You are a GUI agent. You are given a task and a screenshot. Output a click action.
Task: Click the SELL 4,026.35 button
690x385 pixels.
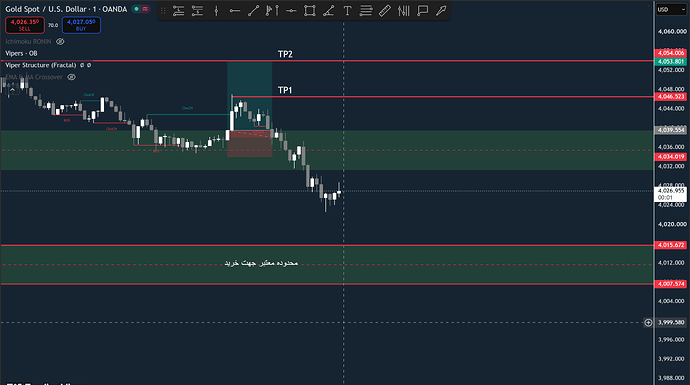(x=25, y=25)
